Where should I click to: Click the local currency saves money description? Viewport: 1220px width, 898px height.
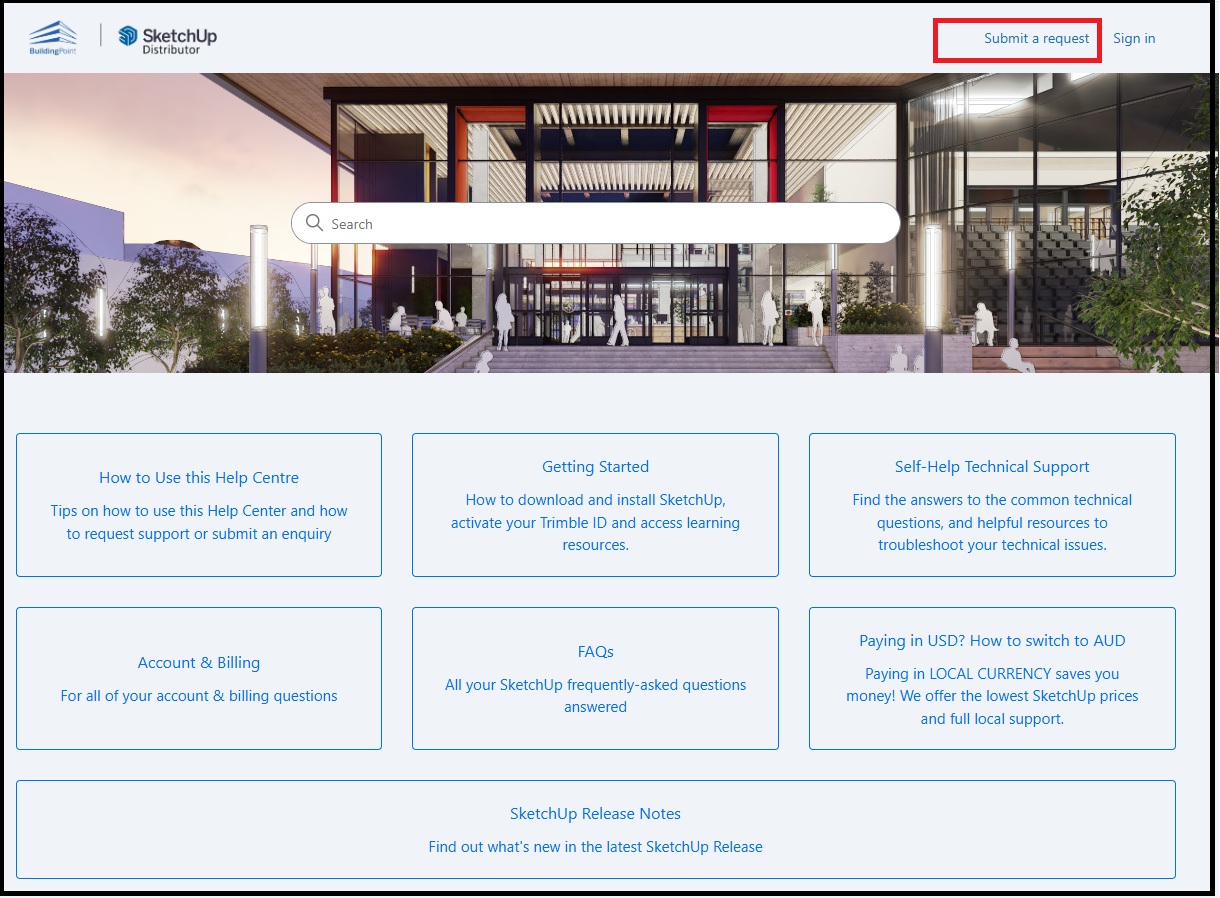991,696
